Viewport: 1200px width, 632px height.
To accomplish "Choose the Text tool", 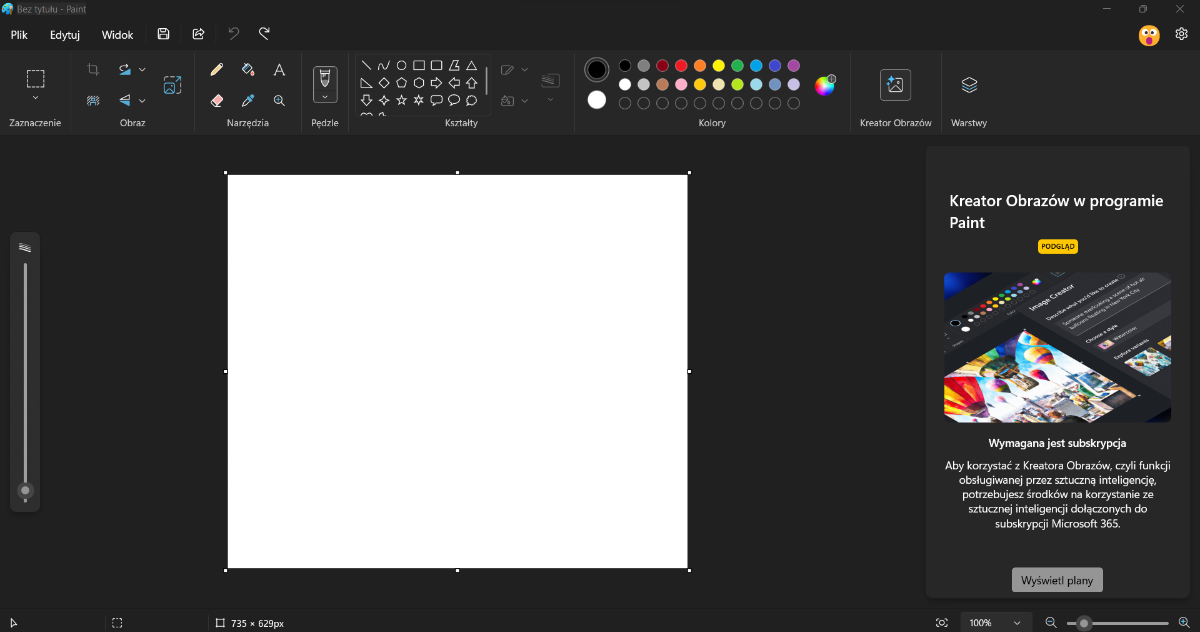I will [x=279, y=70].
